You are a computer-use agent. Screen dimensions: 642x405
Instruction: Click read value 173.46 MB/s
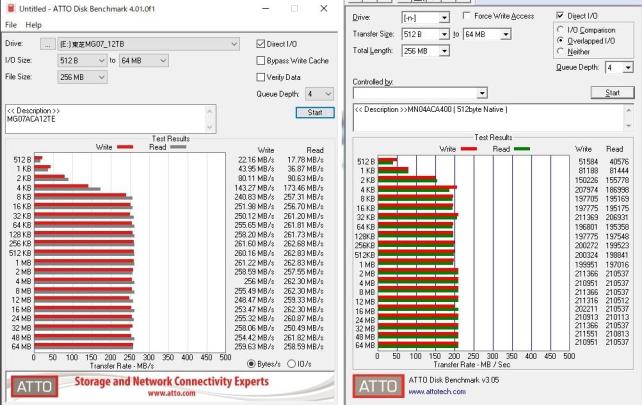(x=303, y=188)
